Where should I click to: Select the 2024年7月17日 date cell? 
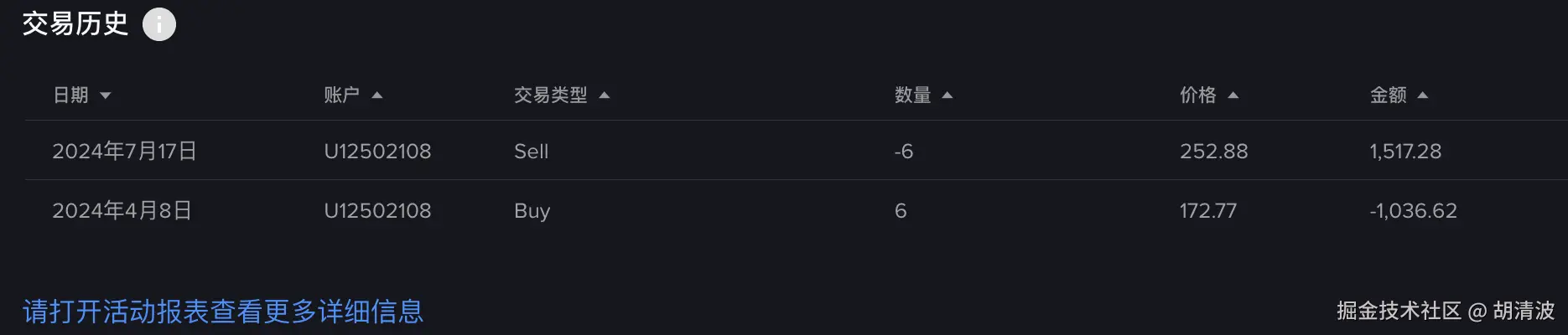pyautogui.click(x=124, y=151)
